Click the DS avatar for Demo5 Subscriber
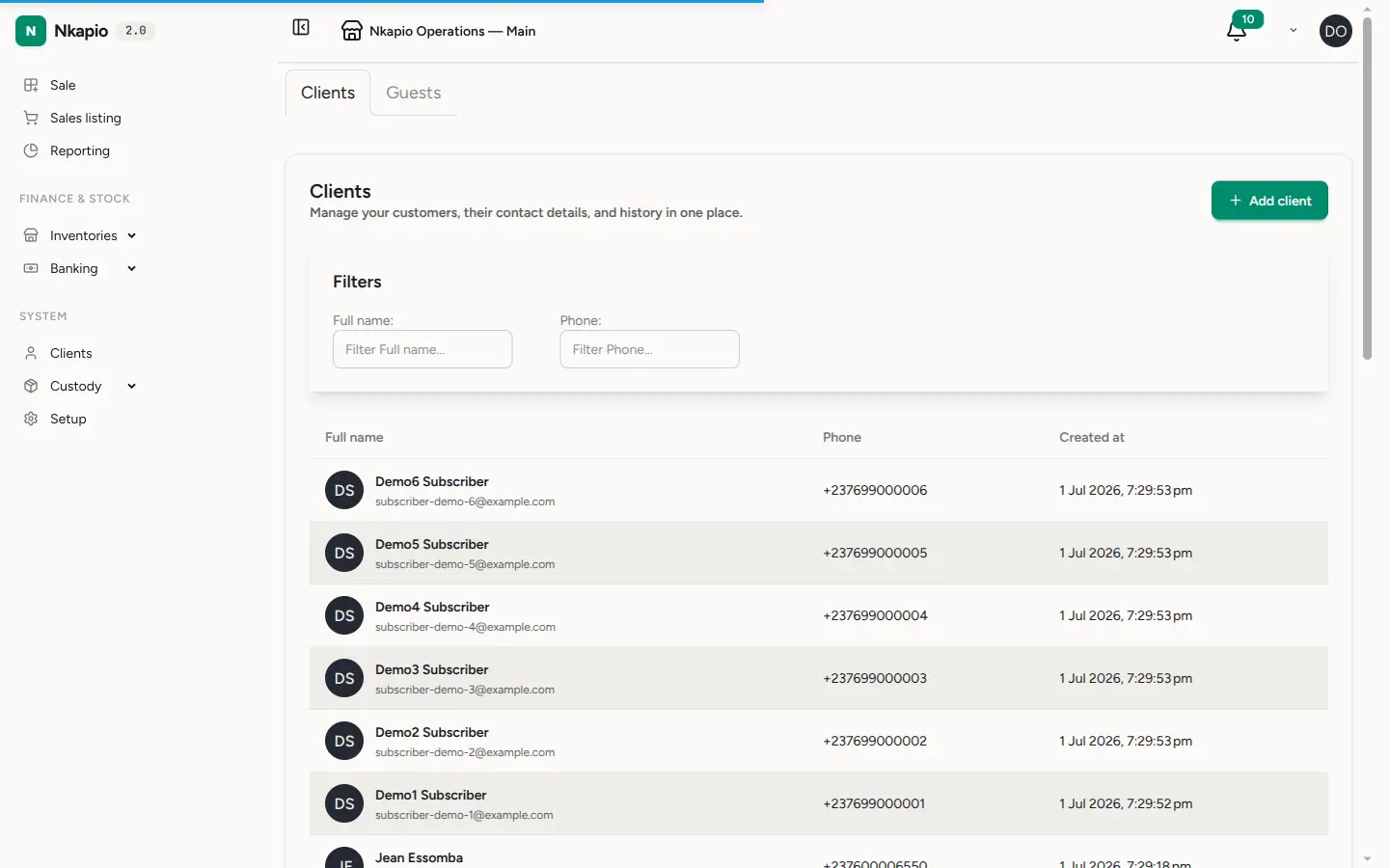The image size is (1389, 868). (x=344, y=553)
